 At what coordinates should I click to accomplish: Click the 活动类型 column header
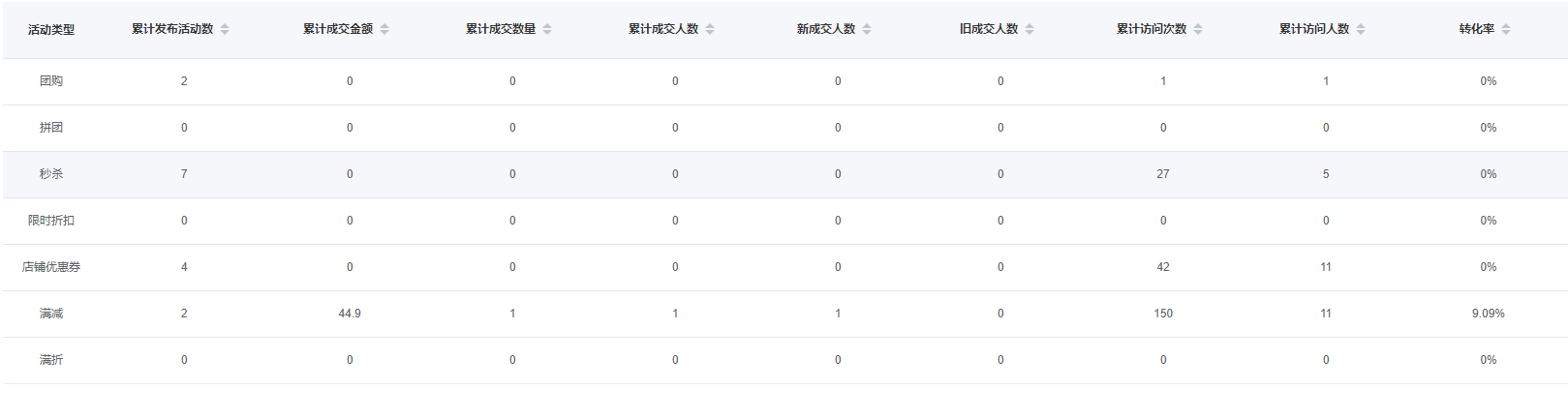[x=51, y=30]
